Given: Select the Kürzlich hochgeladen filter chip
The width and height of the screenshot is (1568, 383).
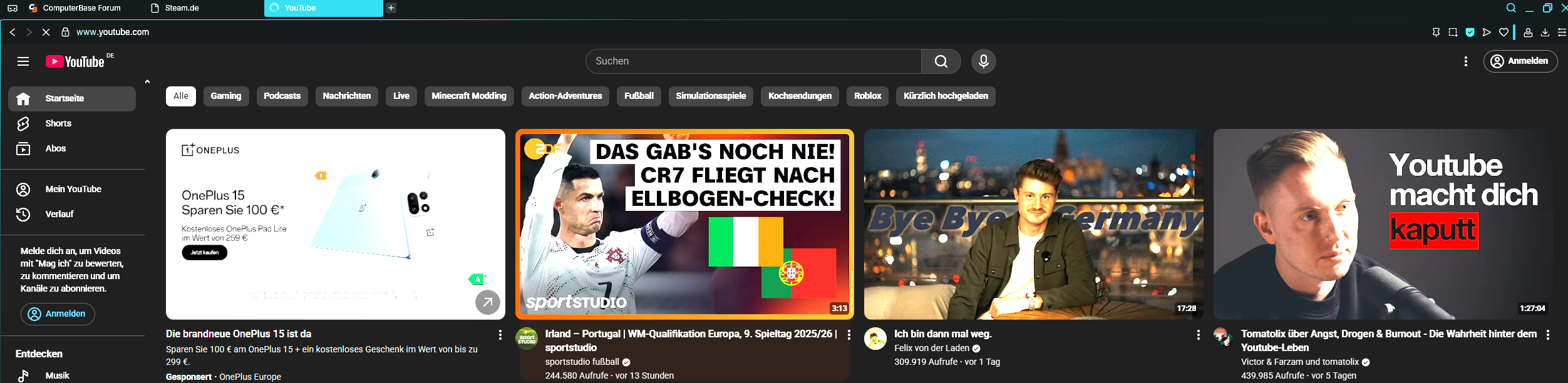Looking at the screenshot, I should tap(946, 96).
